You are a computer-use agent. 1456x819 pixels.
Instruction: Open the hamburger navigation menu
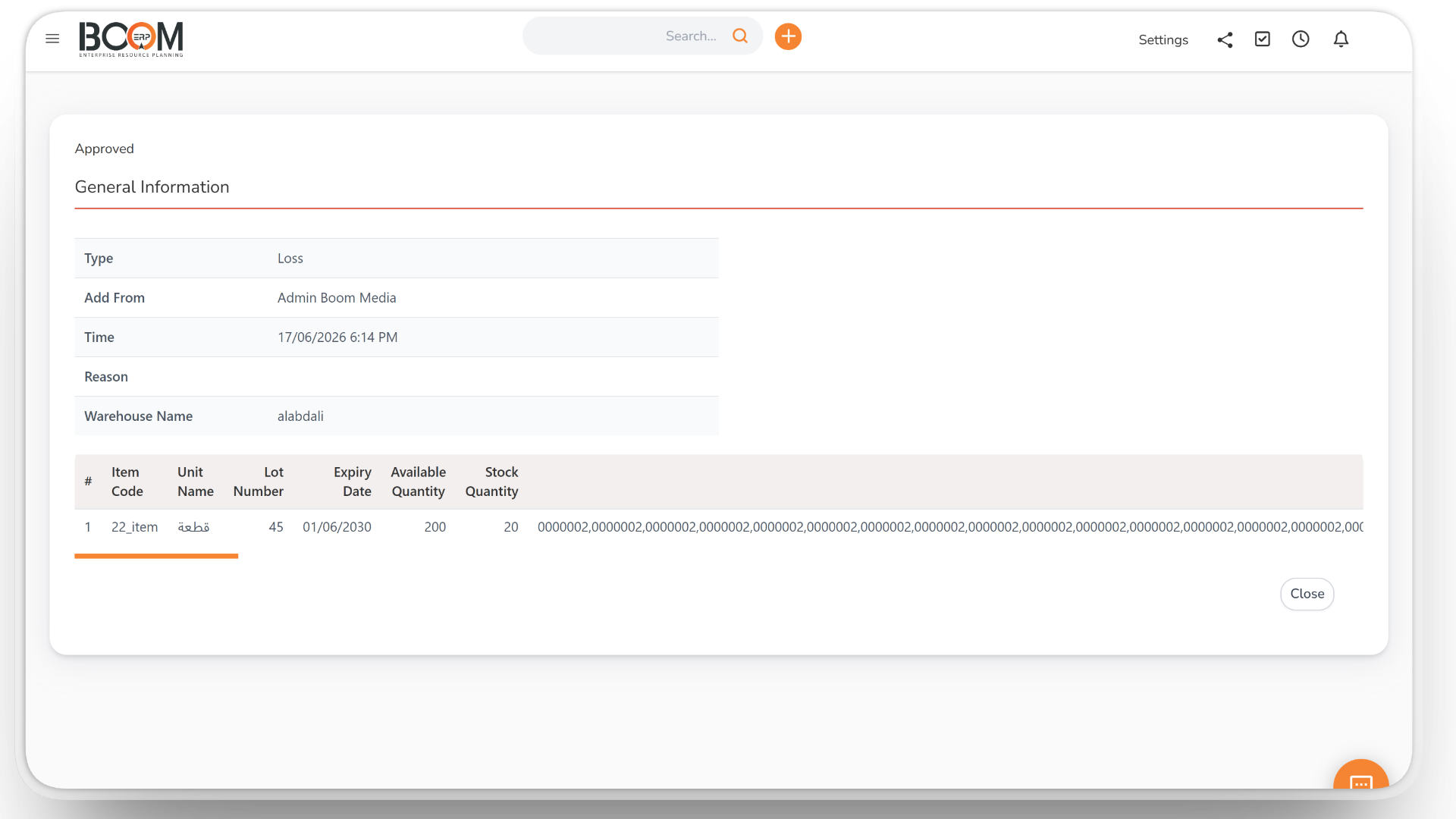52,39
